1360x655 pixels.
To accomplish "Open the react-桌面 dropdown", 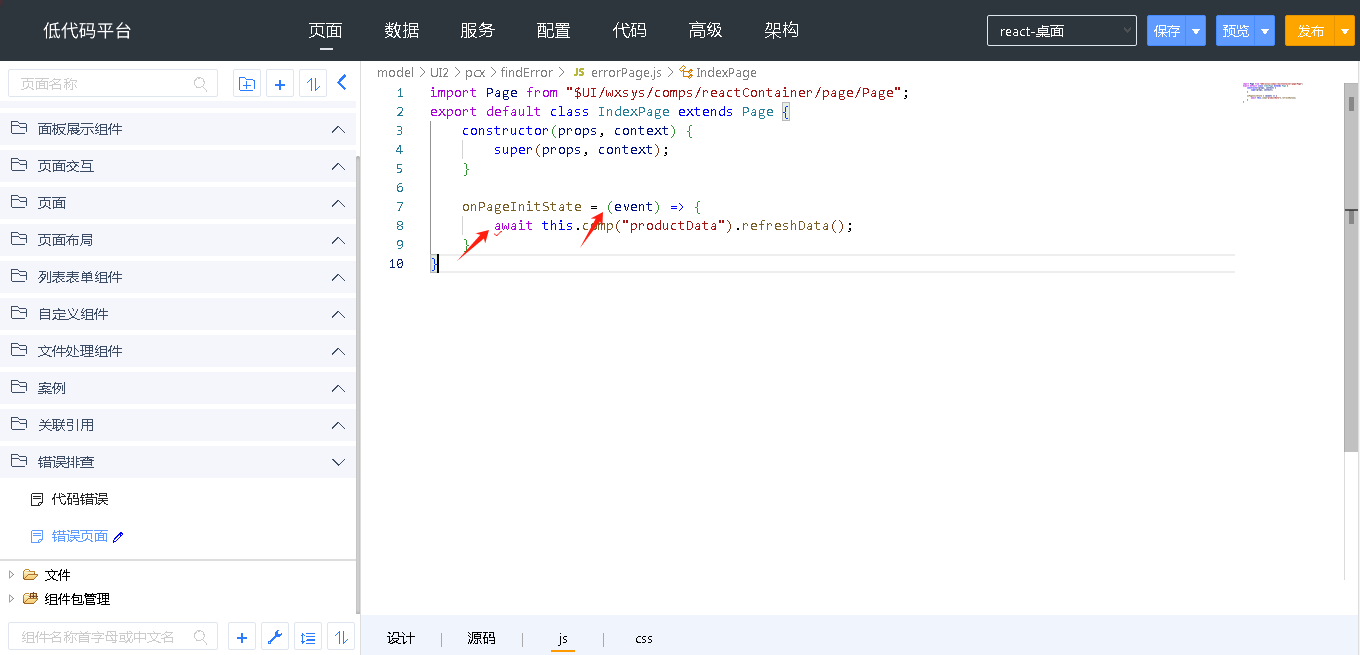I will click(x=1061, y=31).
